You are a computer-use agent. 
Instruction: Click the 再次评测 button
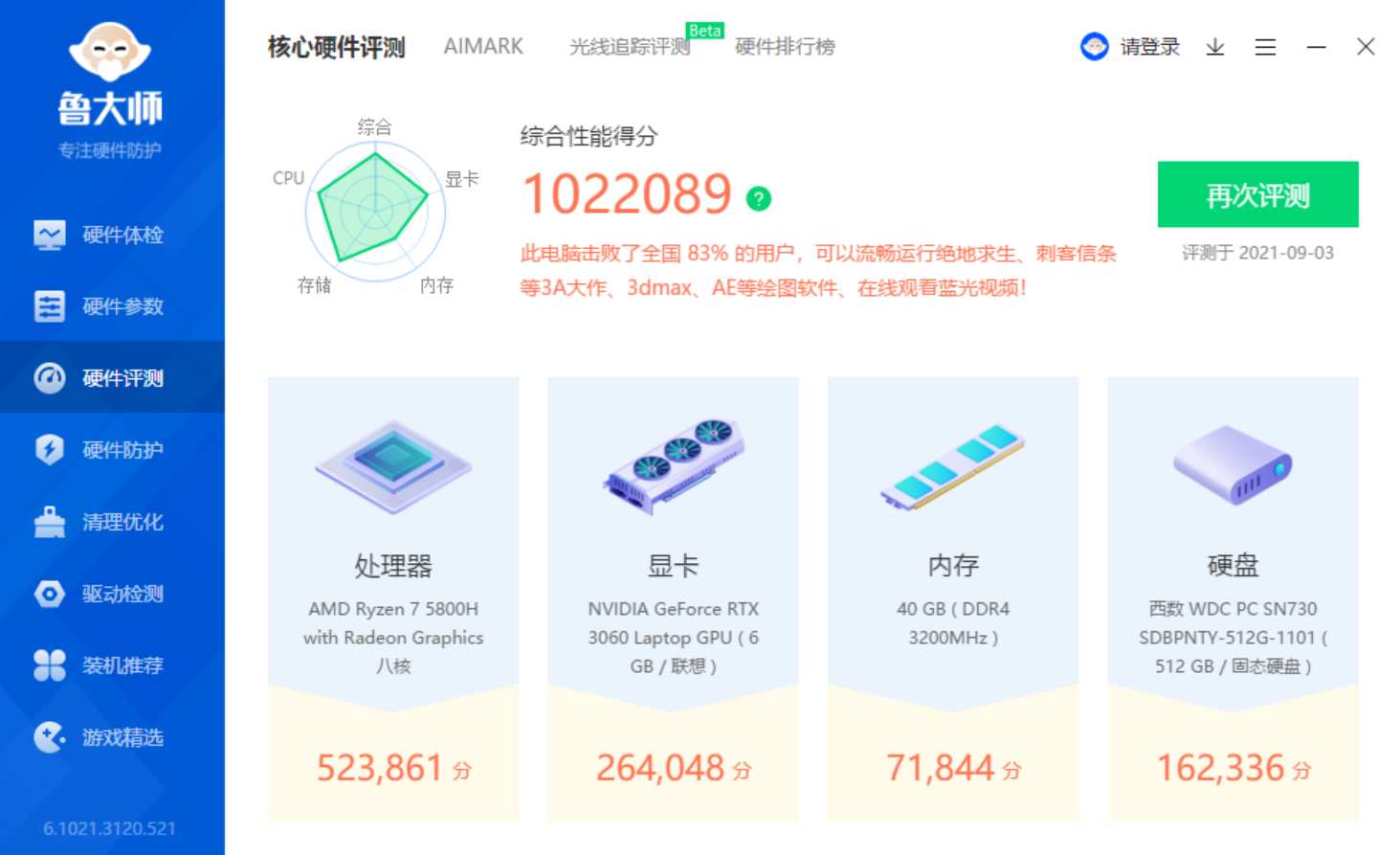click(1257, 194)
